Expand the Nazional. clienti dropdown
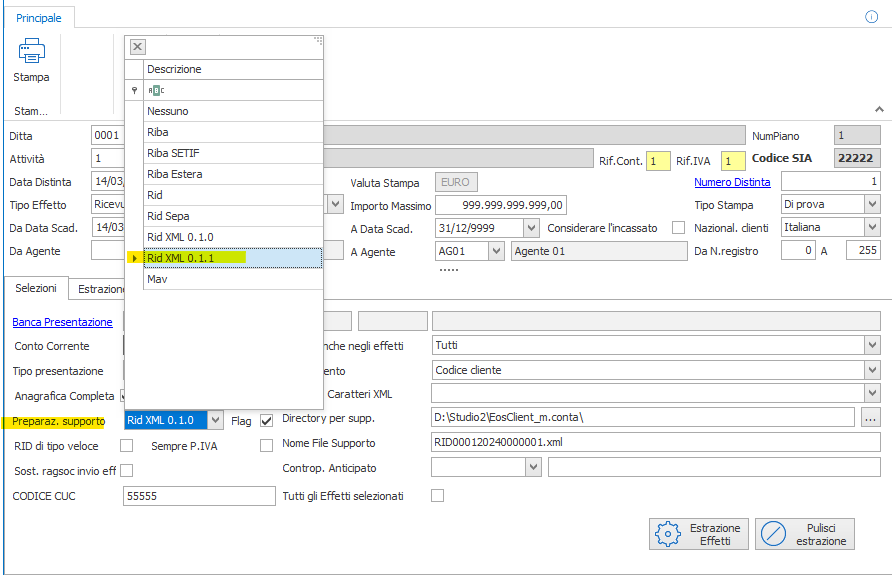 click(x=872, y=227)
